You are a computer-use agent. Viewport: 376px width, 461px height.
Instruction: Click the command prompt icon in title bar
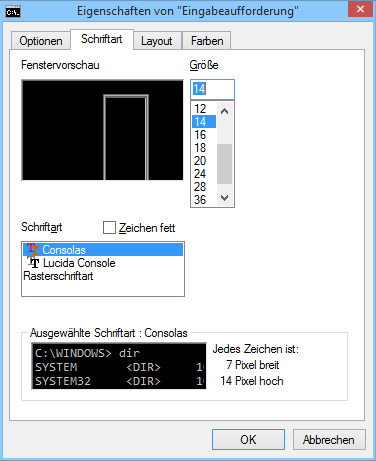pos(13,12)
